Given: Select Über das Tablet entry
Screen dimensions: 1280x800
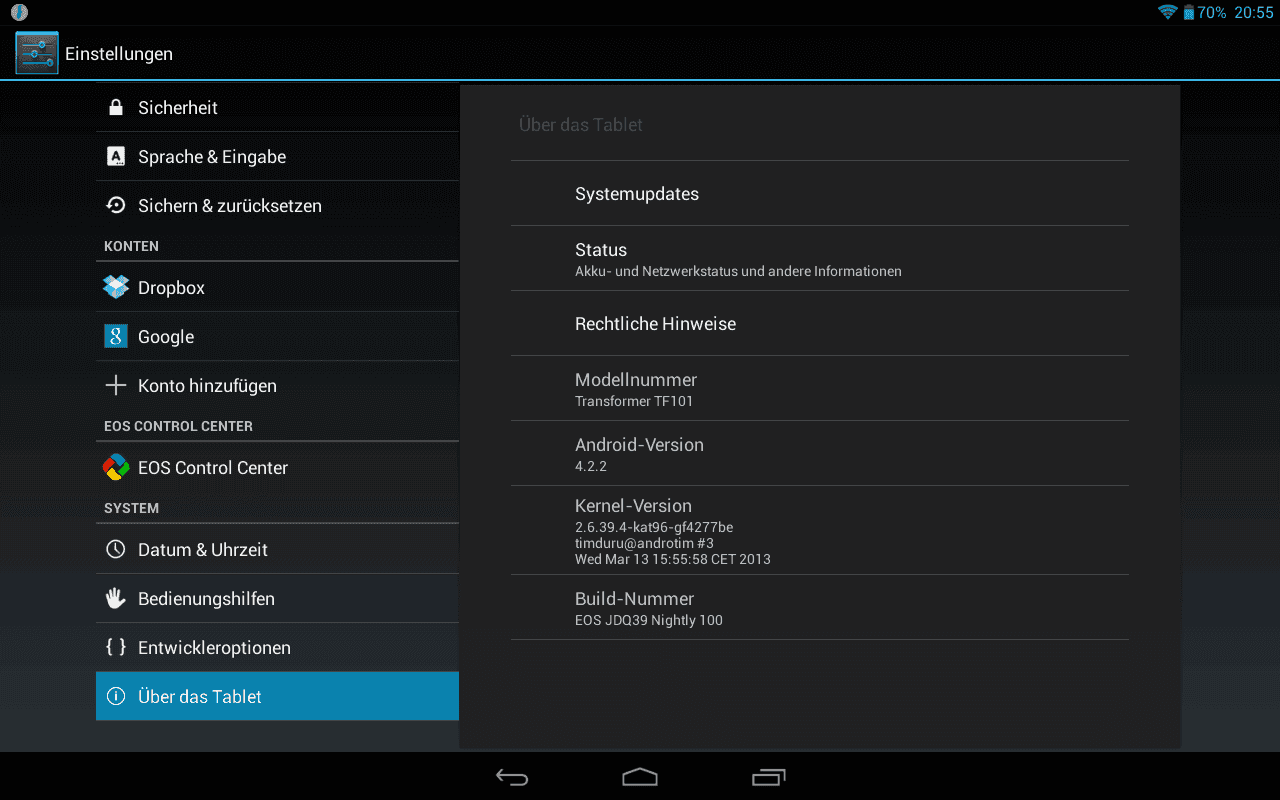Looking at the screenshot, I should pyautogui.click(x=277, y=696).
